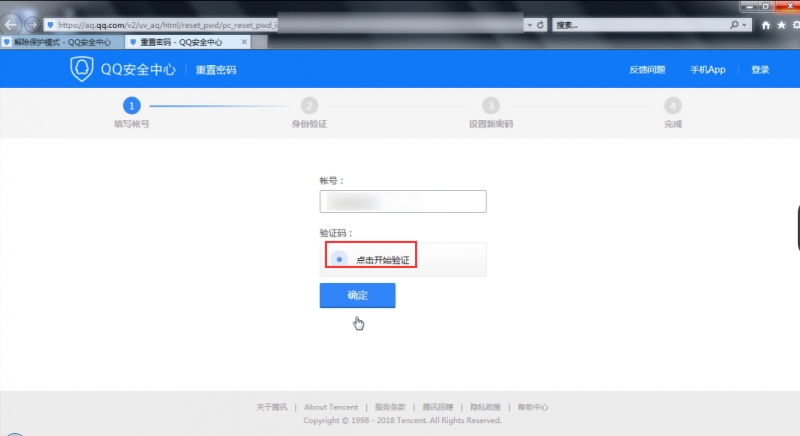Open the browser settings gear icon
The height and width of the screenshot is (436, 800).
coord(796,25)
